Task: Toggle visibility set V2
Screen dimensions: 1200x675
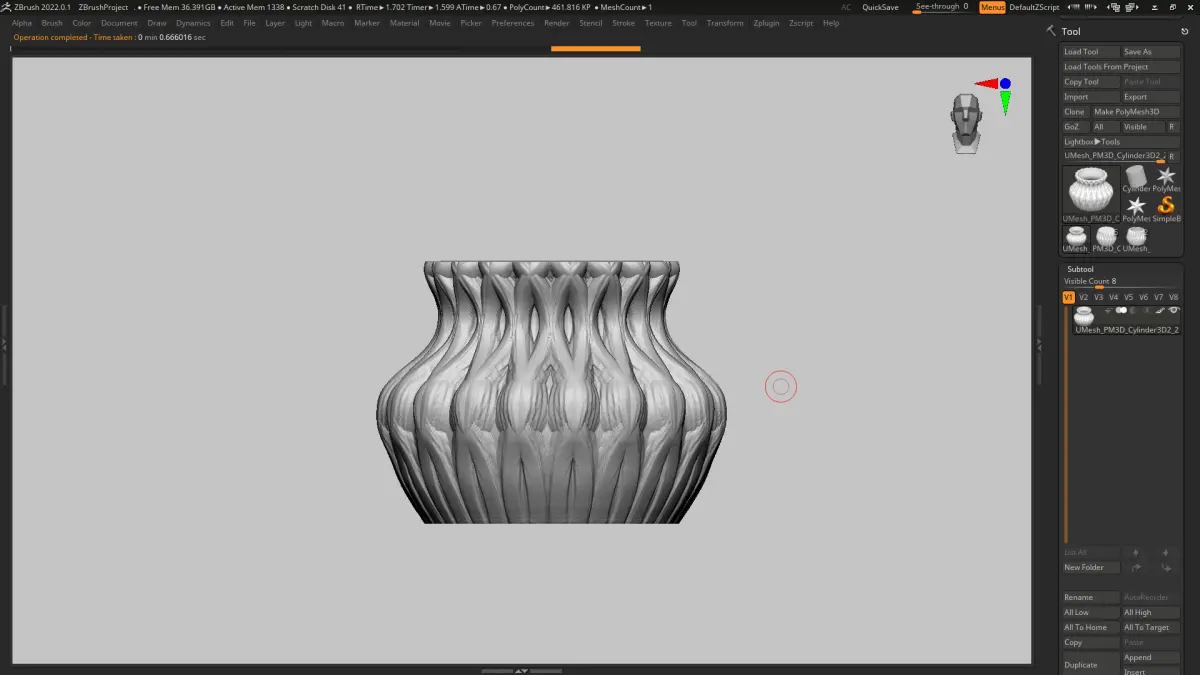Action: coord(1083,297)
